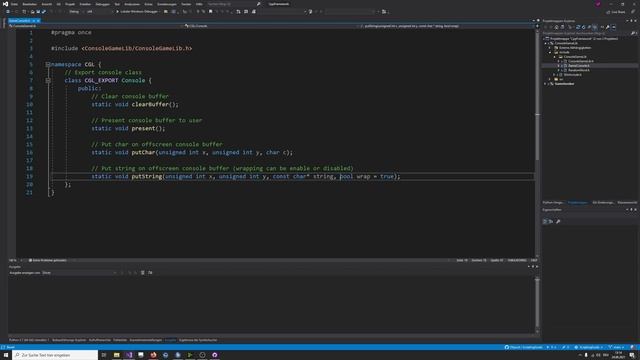The image size is (640, 360).
Task: Open the Debuggen menu
Action: (102, 4)
